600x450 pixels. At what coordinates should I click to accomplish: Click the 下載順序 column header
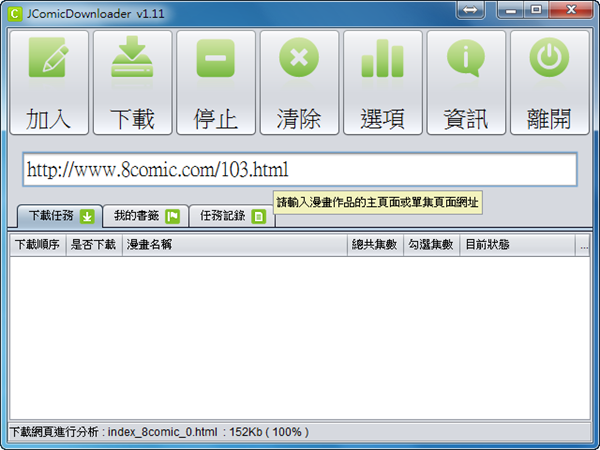tap(38, 245)
